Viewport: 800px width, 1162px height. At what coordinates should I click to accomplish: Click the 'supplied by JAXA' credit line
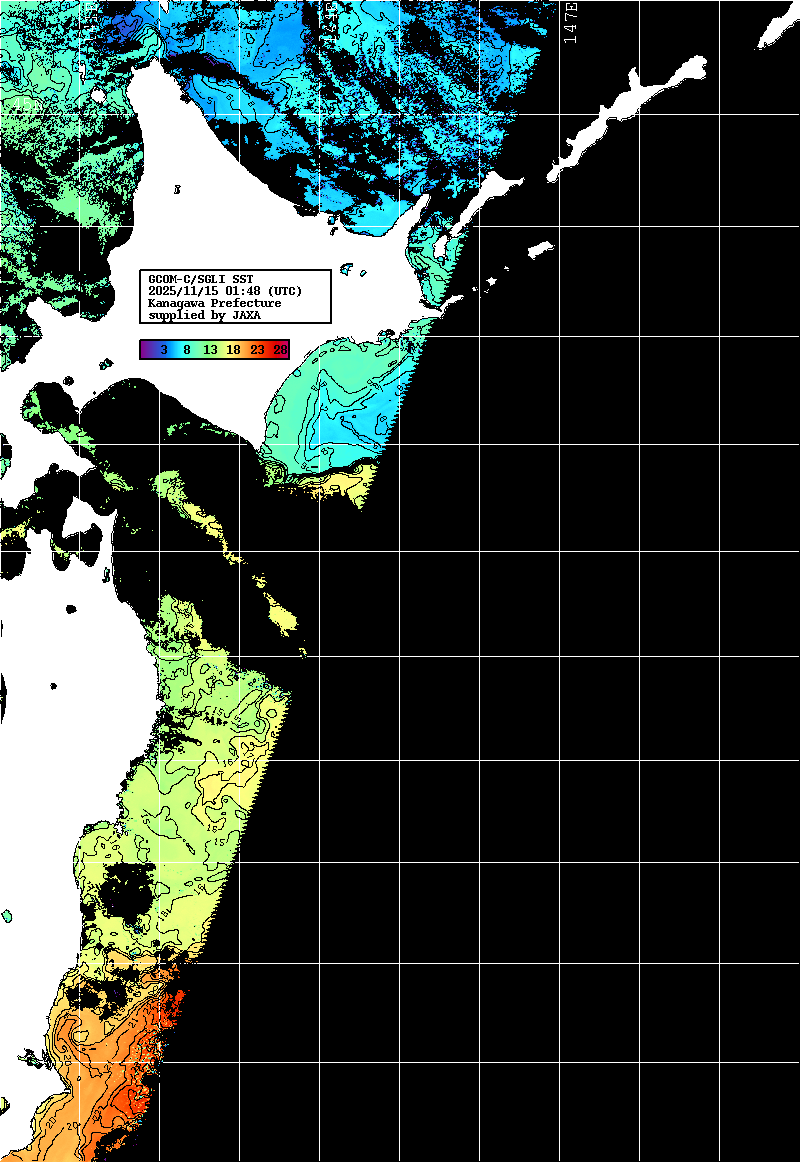tap(204, 315)
